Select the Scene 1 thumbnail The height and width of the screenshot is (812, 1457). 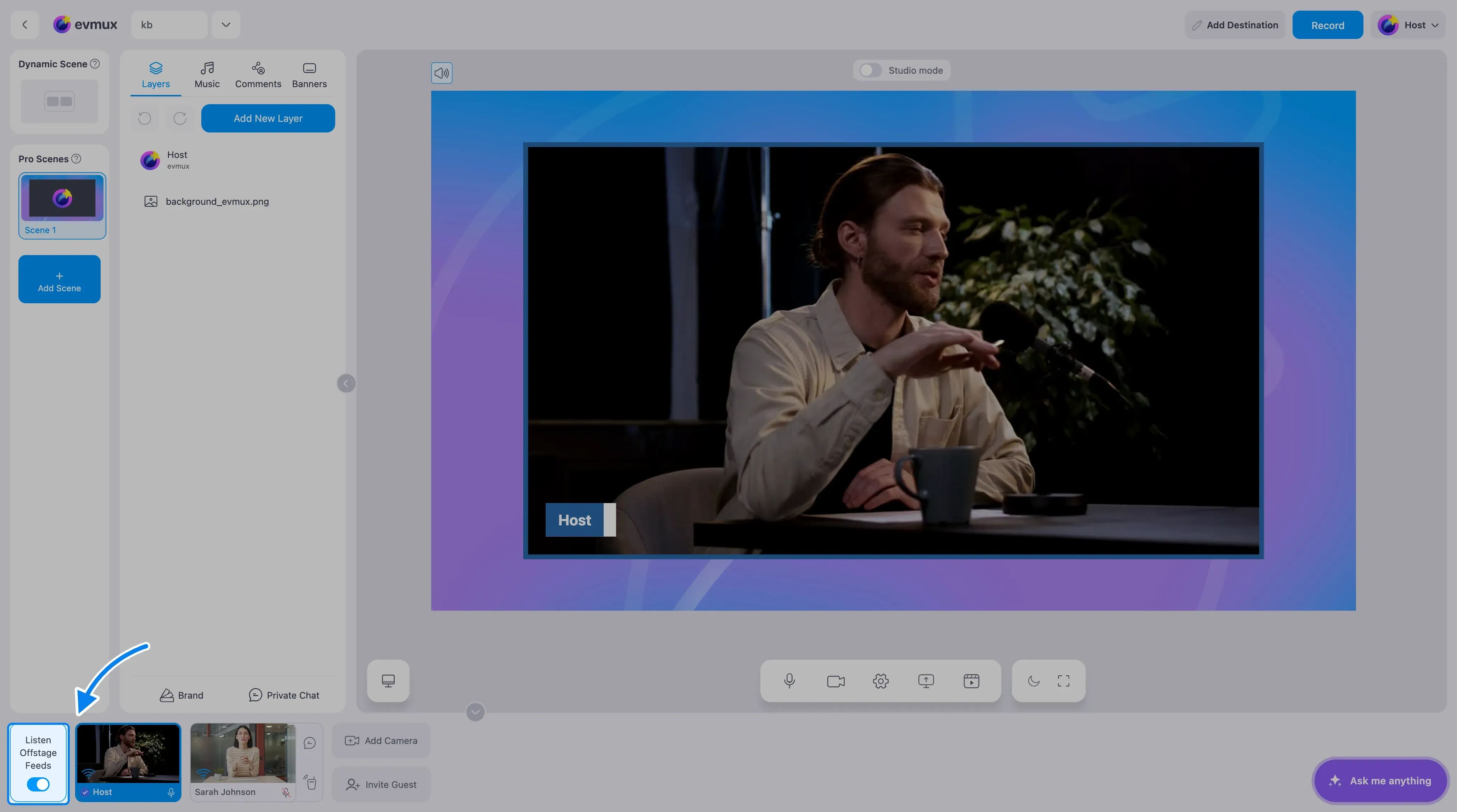click(x=62, y=206)
